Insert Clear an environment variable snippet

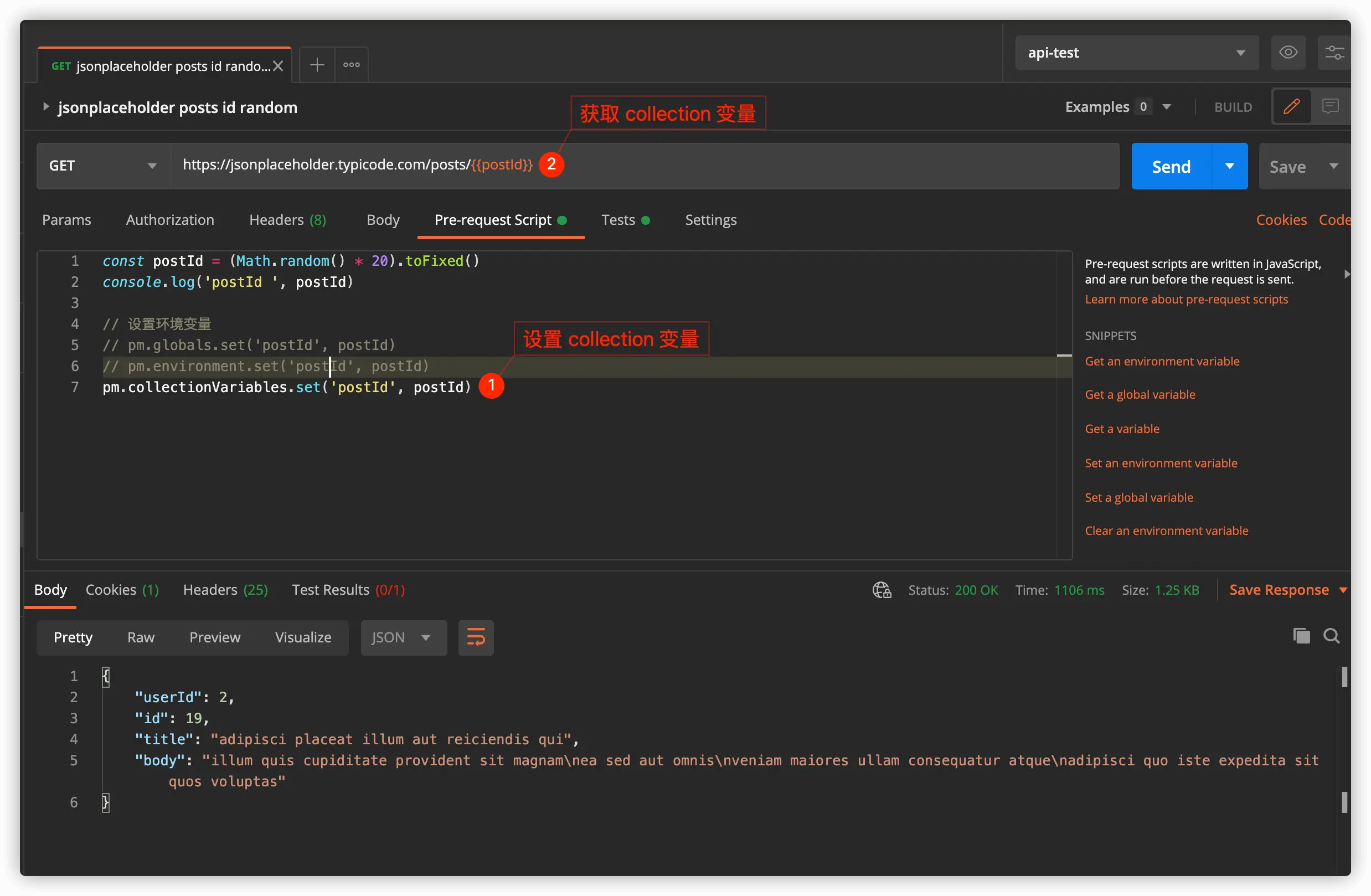1167,531
